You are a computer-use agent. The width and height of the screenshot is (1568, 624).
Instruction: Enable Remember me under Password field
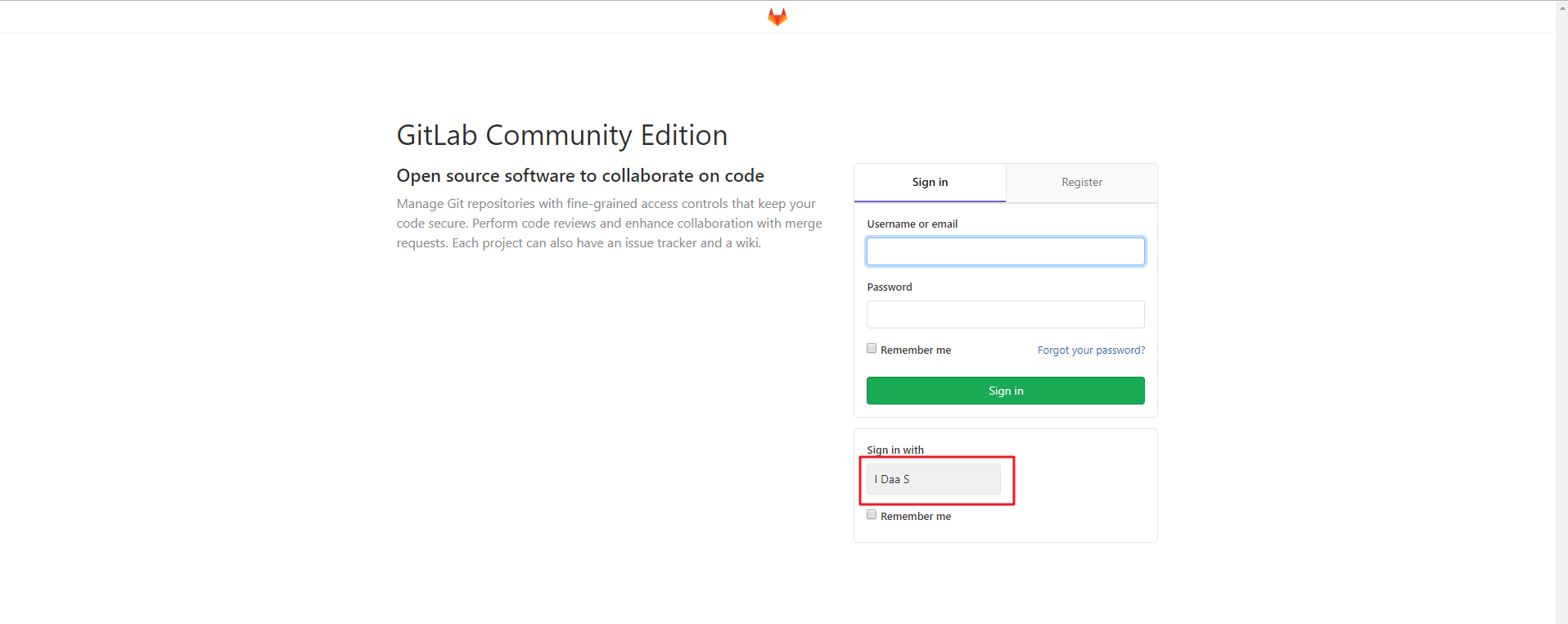click(872, 349)
